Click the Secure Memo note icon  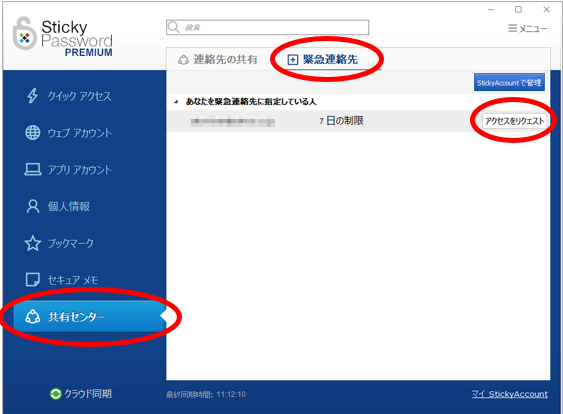[x=33, y=280]
